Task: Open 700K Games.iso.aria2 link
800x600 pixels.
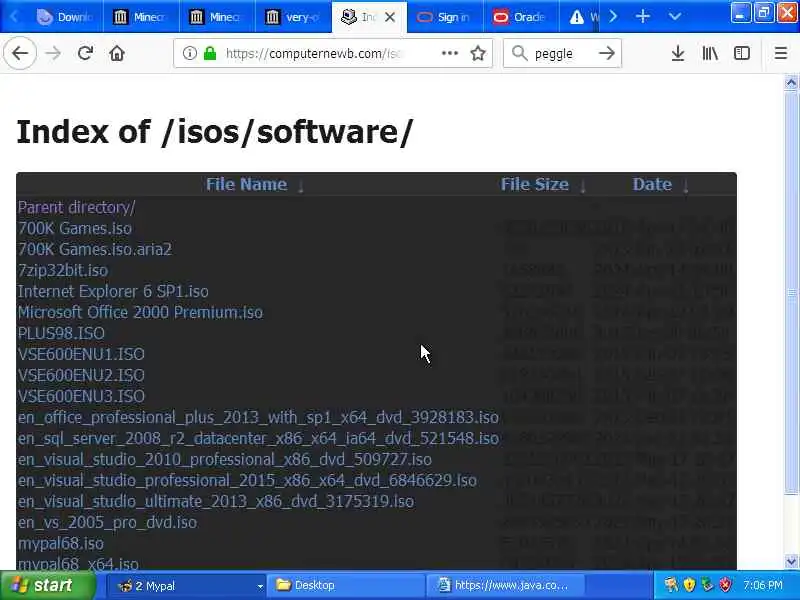Action: click(x=94, y=249)
